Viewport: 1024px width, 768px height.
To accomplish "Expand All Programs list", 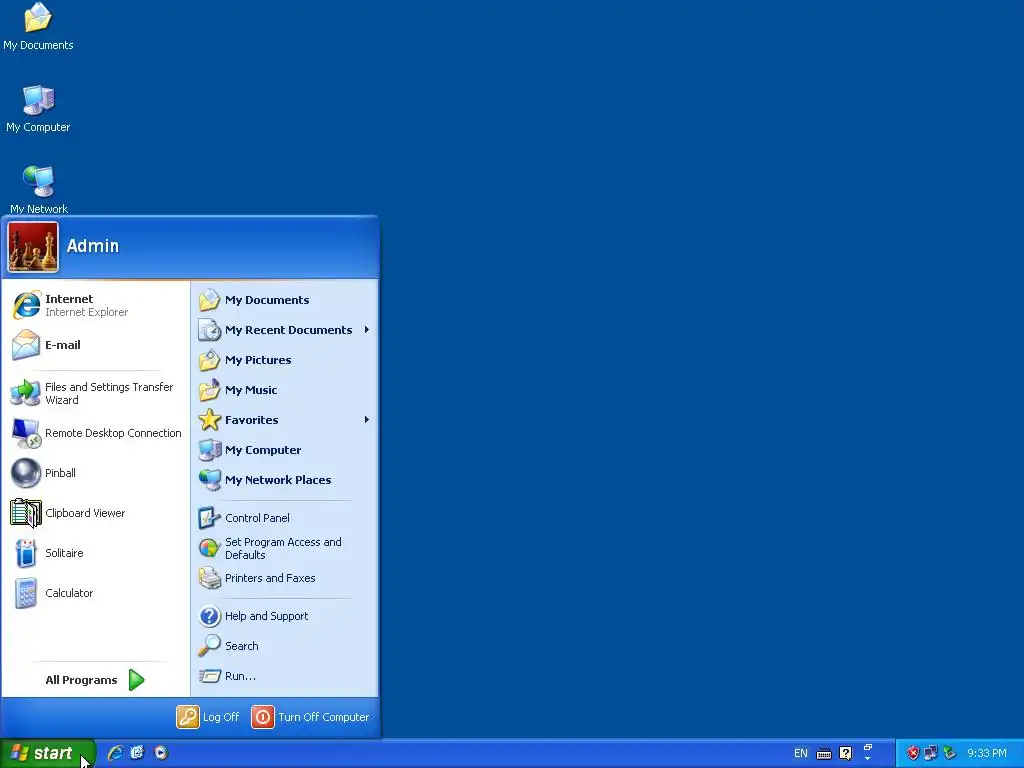I will tap(95, 680).
